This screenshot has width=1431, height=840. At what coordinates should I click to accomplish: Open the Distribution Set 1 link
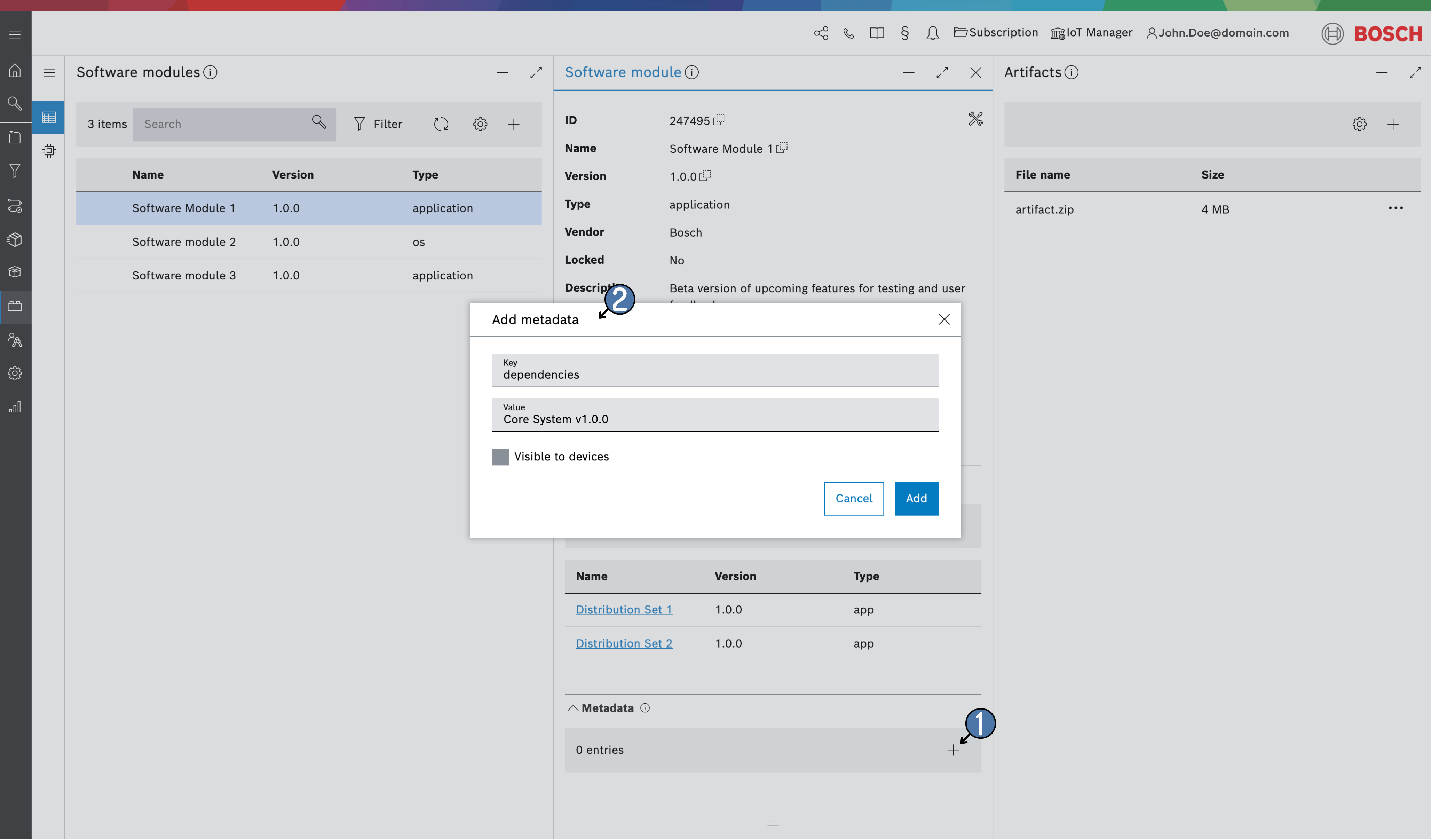coord(624,610)
